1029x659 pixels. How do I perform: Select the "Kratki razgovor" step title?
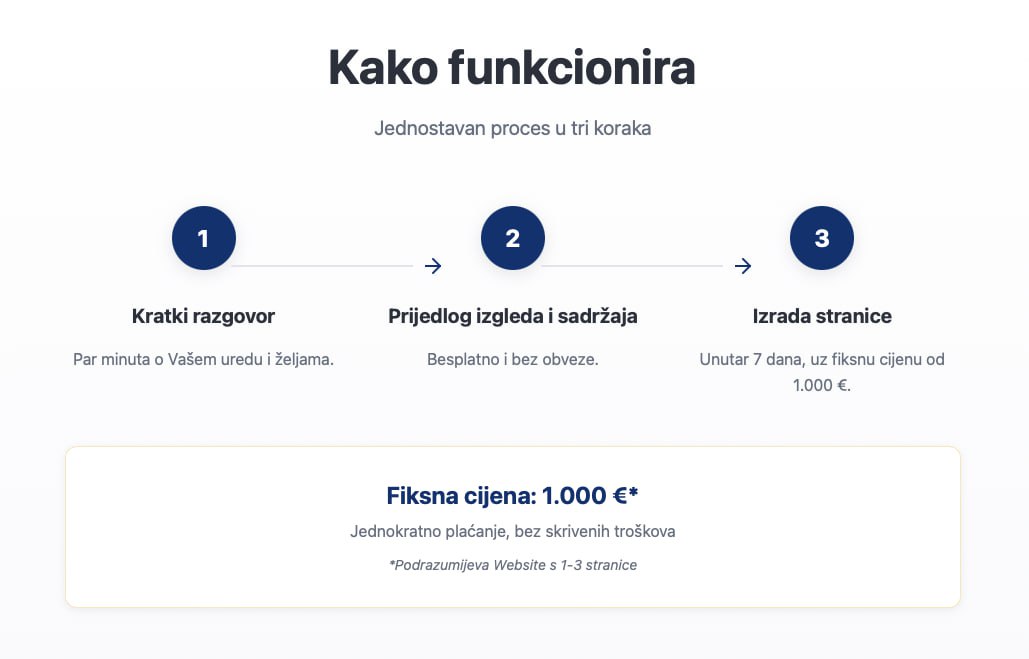[x=203, y=316]
